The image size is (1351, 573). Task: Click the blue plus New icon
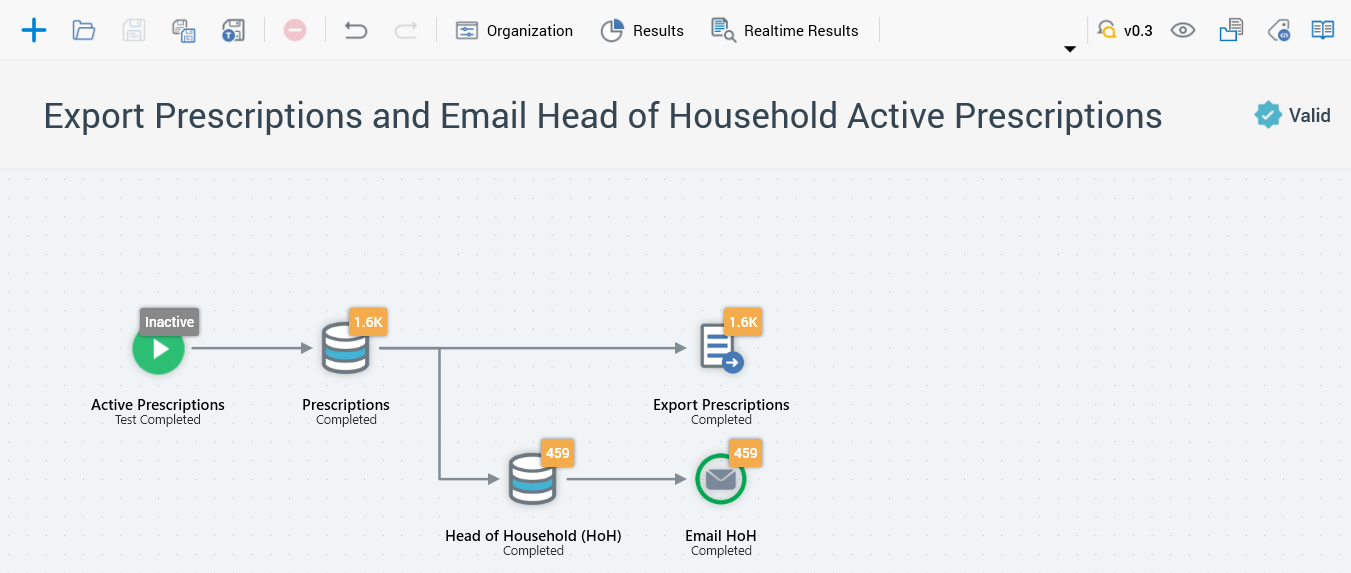pos(34,30)
